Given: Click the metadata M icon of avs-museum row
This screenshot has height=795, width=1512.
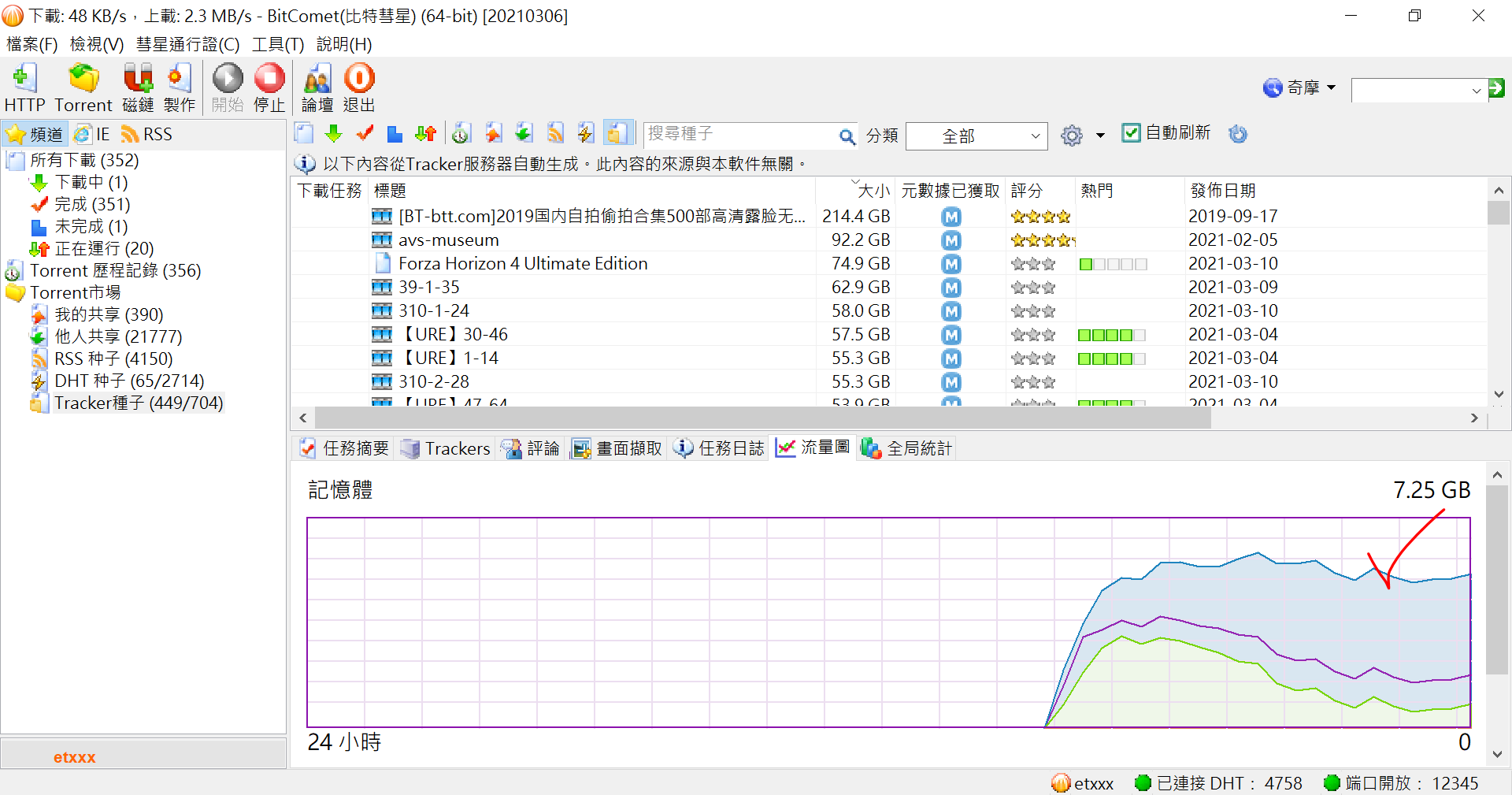Looking at the screenshot, I should pos(951,240).
